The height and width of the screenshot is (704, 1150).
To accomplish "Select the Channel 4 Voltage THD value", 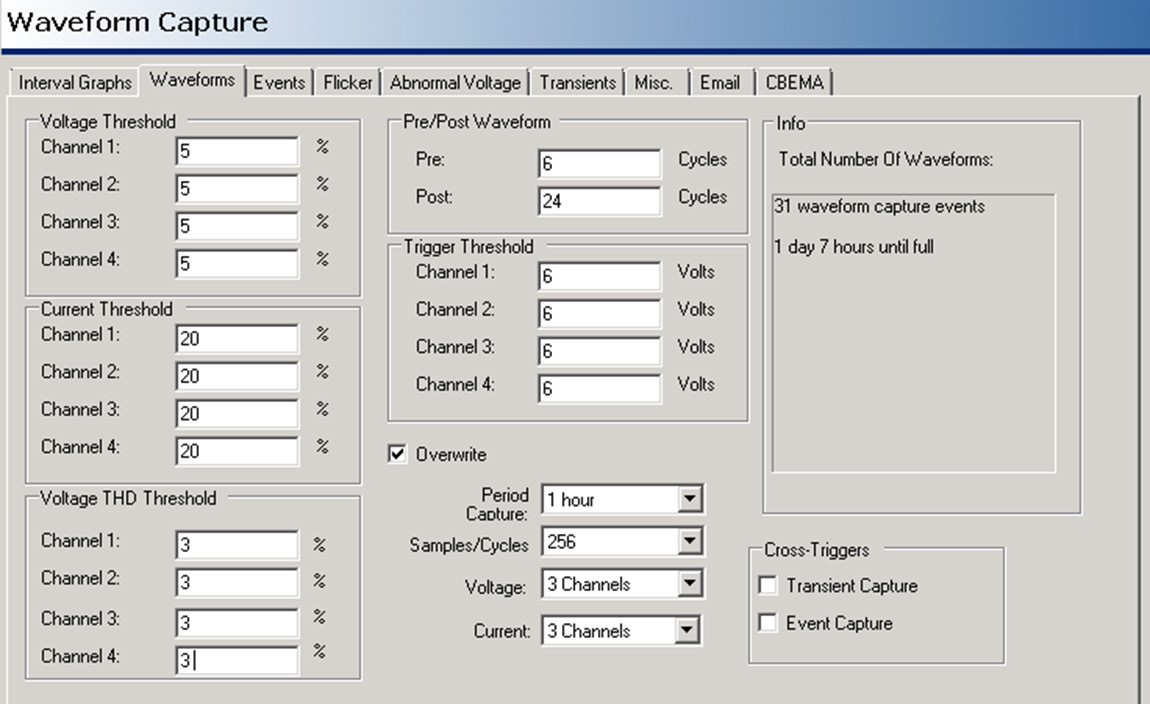I will pyautogui.click(x=236, y=660).
